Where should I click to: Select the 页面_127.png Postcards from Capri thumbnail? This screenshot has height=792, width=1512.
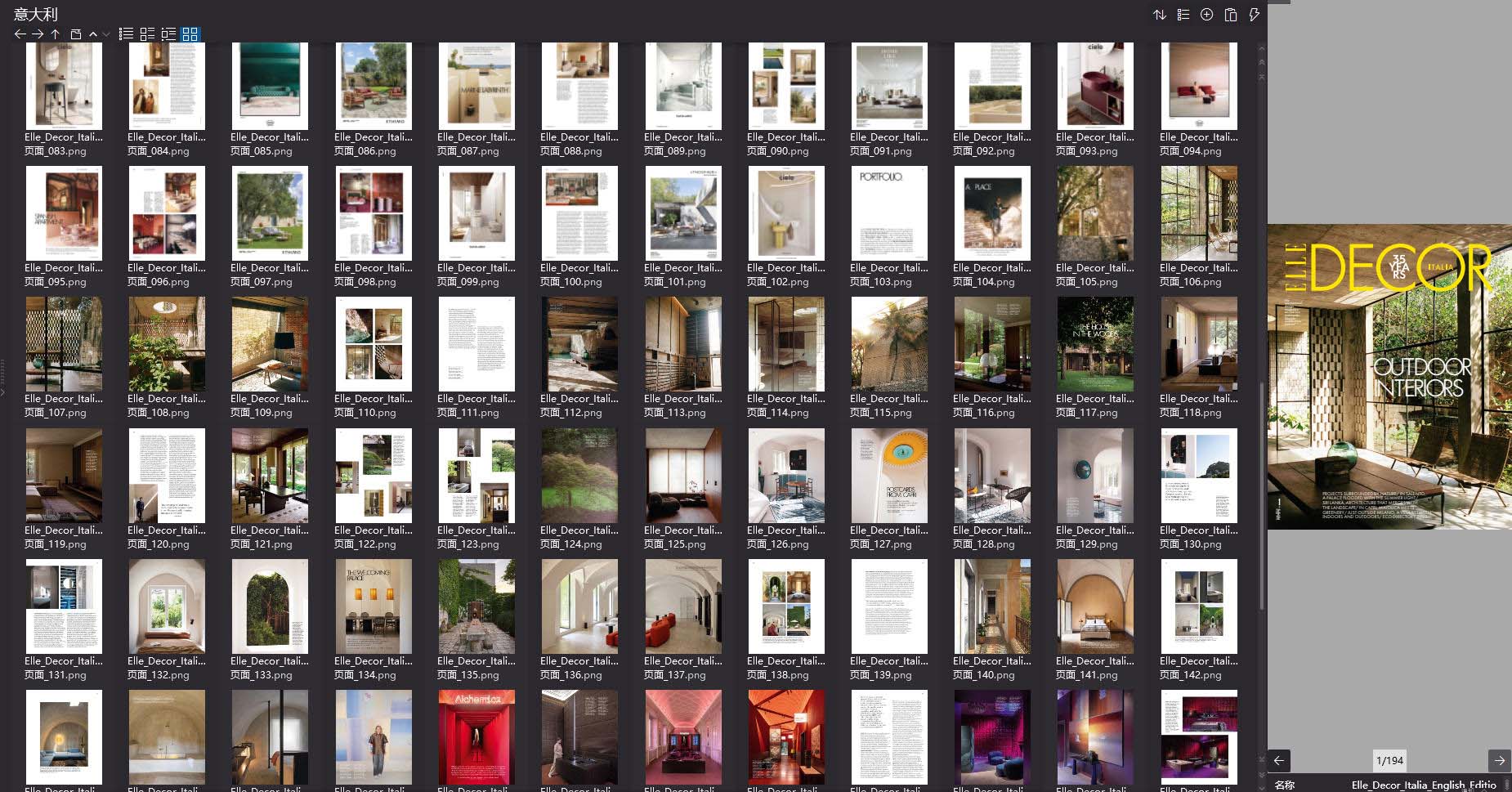888,476
